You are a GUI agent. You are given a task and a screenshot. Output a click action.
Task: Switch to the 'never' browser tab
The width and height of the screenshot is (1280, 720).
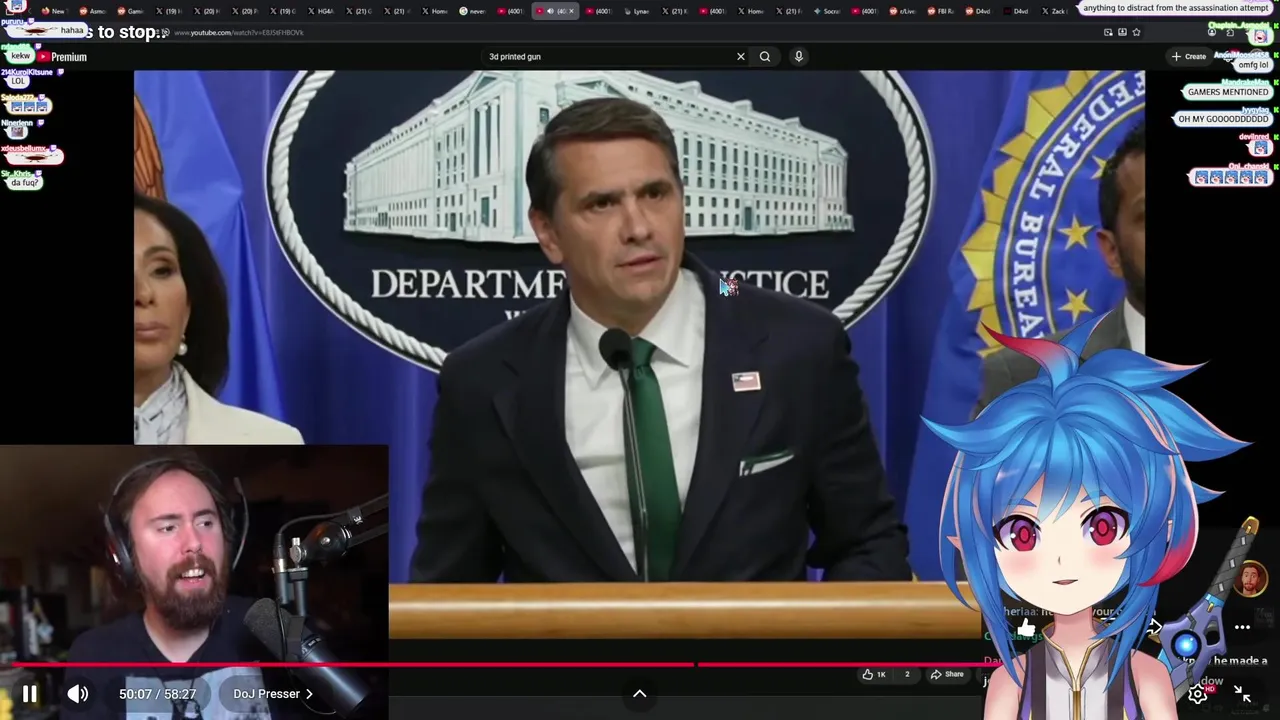(x=472, y=11)
